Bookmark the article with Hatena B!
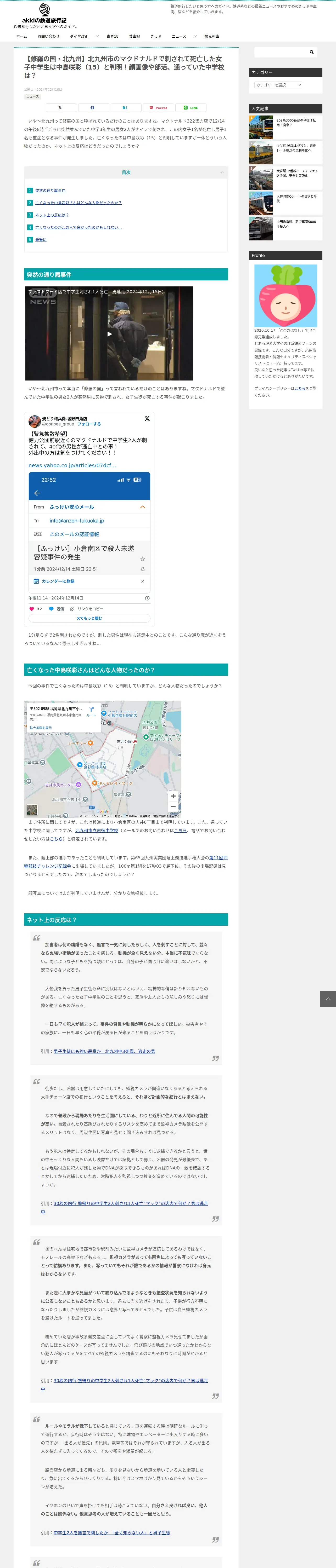 tap(125, 108)
